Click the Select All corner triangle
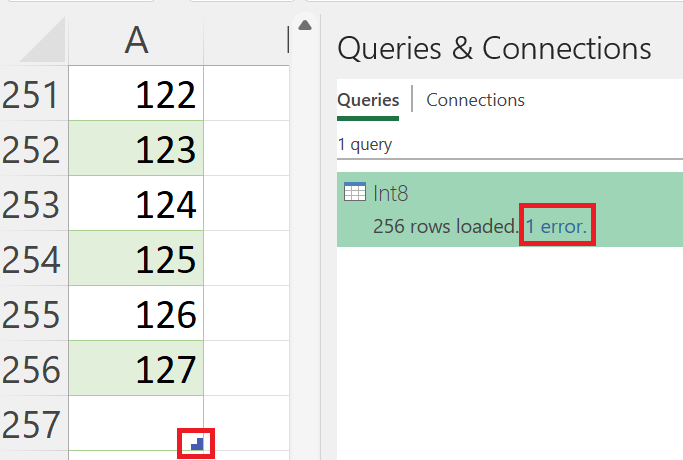Image resolution: width=683 pixels, height=460 pixels. (44, 41)
